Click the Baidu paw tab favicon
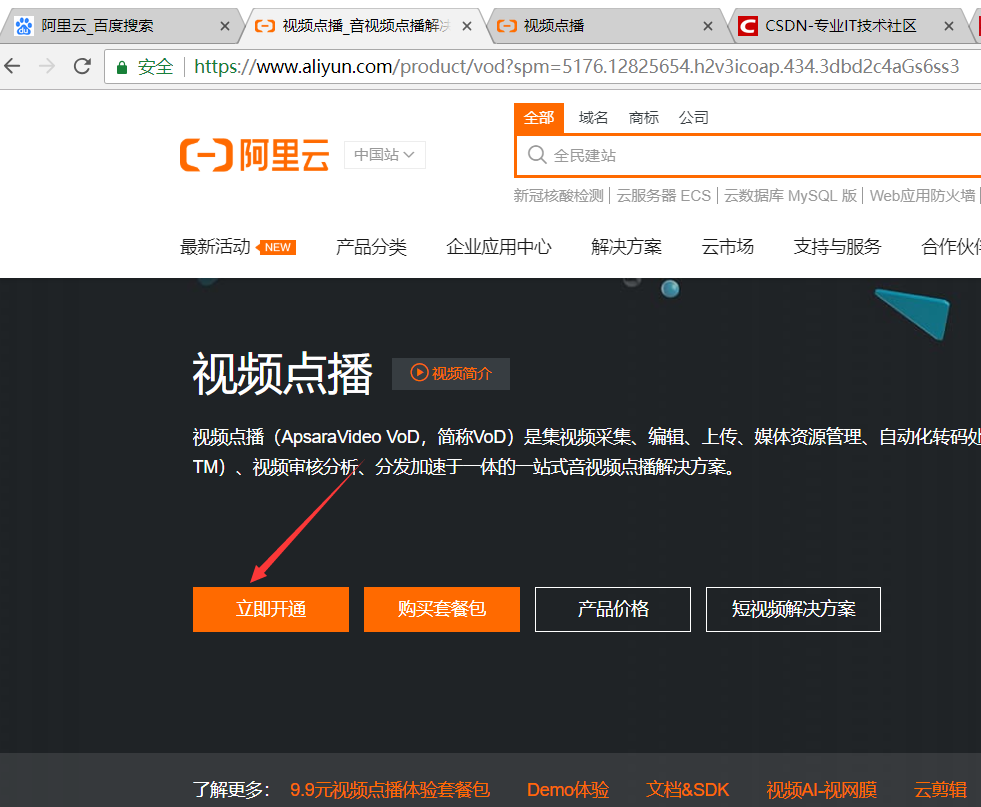This screenshot has width=981, height=807. click(23, 26)
